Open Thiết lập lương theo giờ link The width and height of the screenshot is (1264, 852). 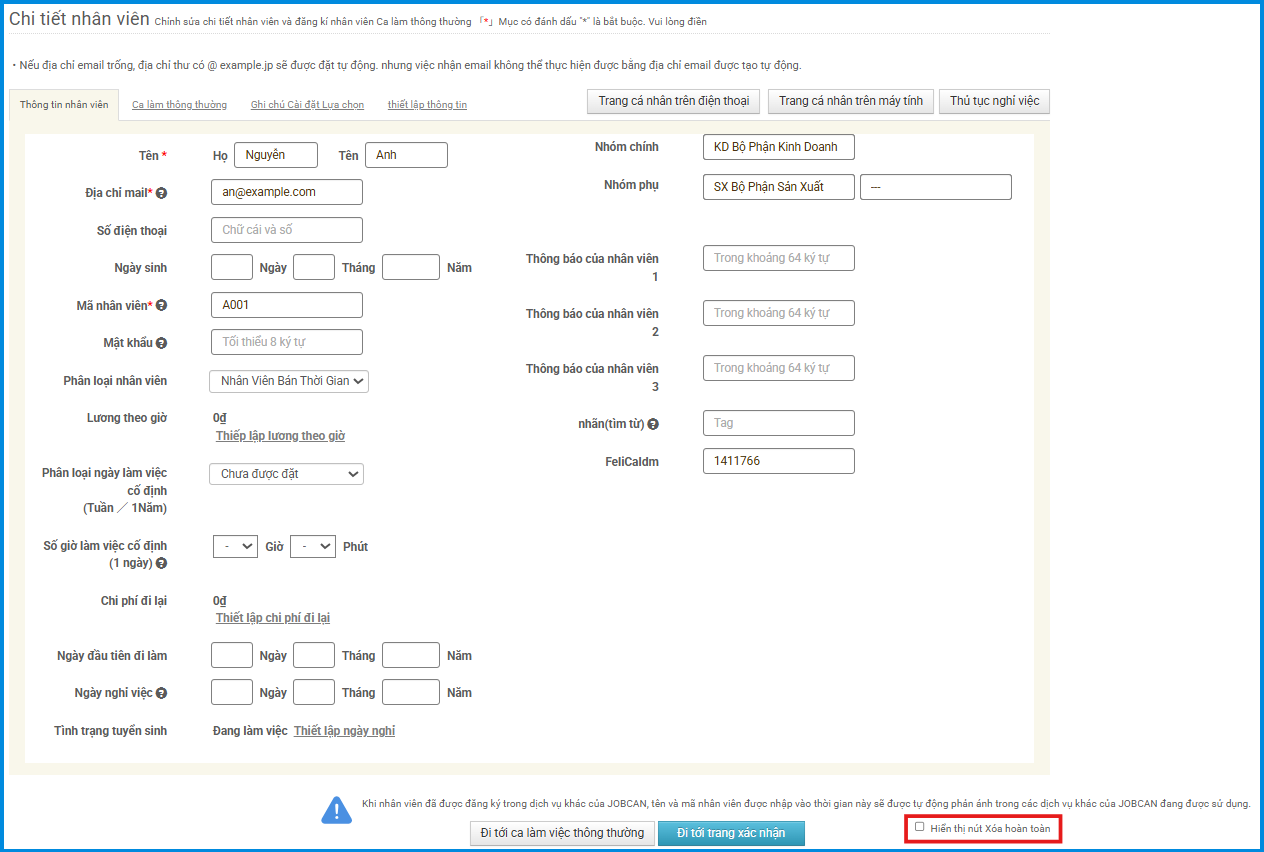280,436
